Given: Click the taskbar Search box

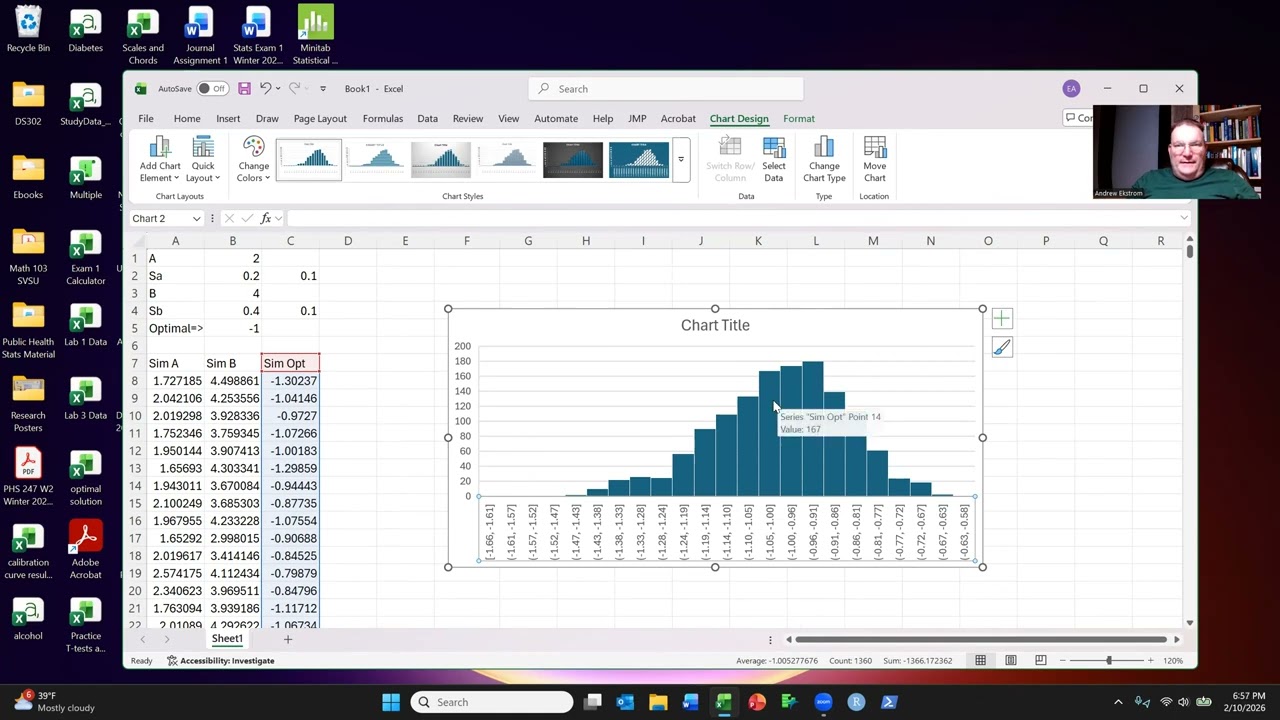Looking at the screenshot, I should [x=491, y=702].
